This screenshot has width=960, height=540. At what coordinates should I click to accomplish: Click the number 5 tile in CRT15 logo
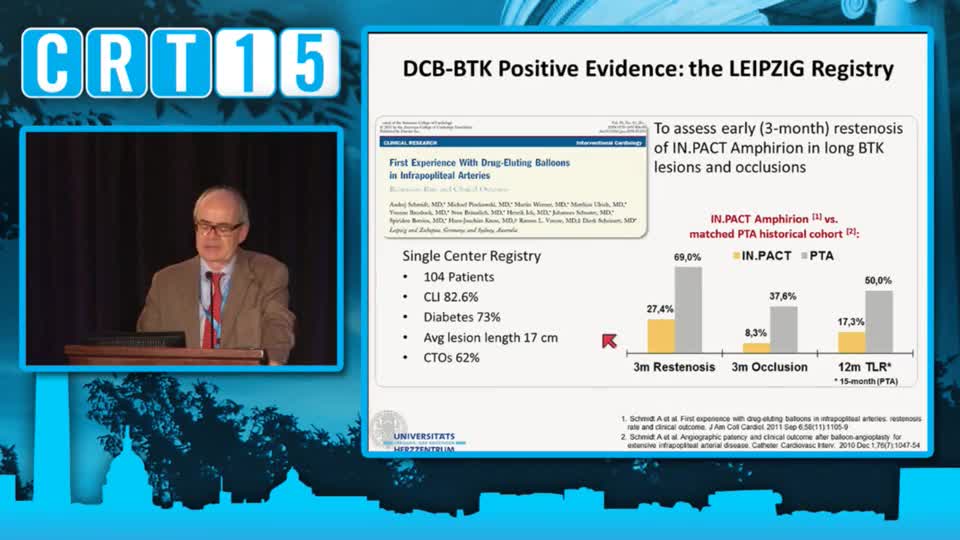[308, 63]
